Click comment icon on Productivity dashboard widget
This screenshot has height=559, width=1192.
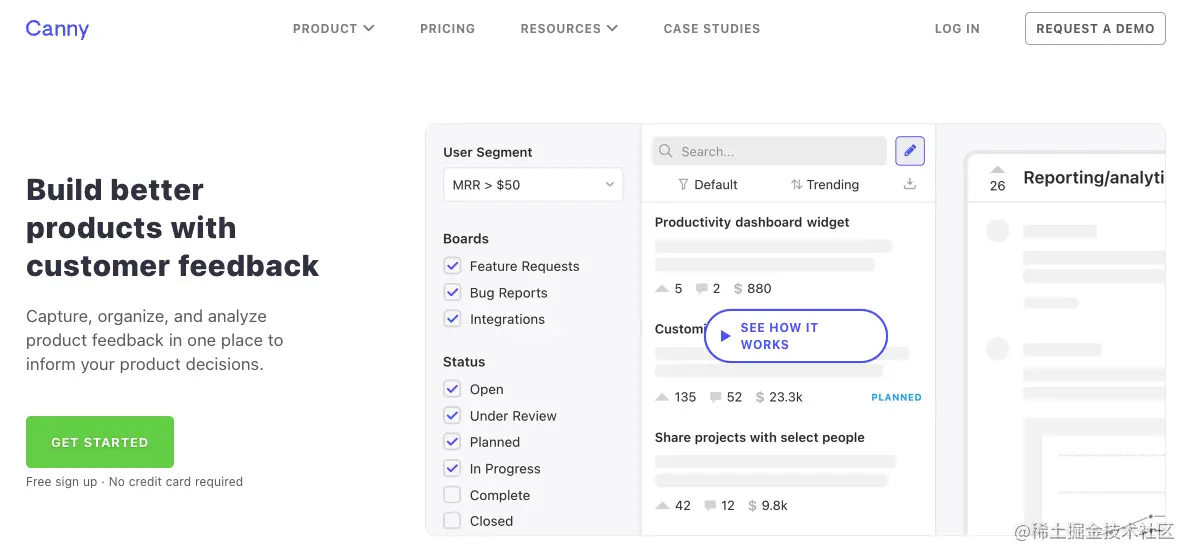[x=701, y=289]
